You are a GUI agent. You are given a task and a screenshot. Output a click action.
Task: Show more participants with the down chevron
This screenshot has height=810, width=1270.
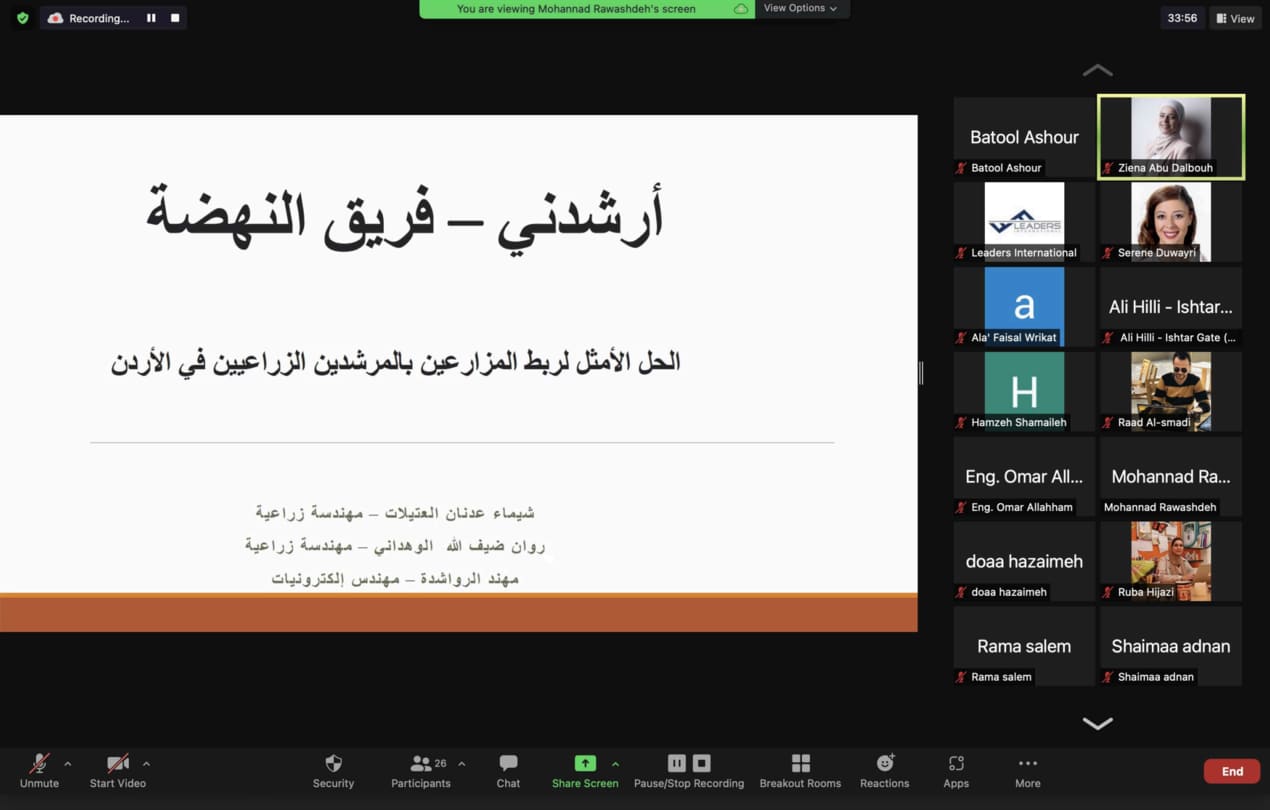(x=1097, y=723)
